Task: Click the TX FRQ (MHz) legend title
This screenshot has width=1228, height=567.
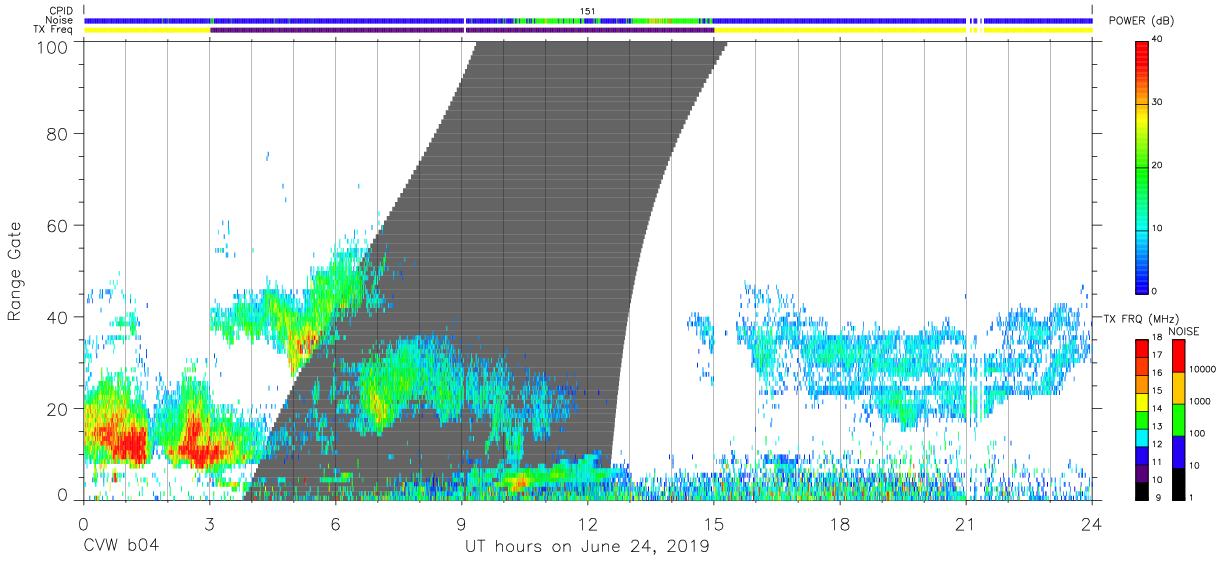Action: (x=1143, y=318)
